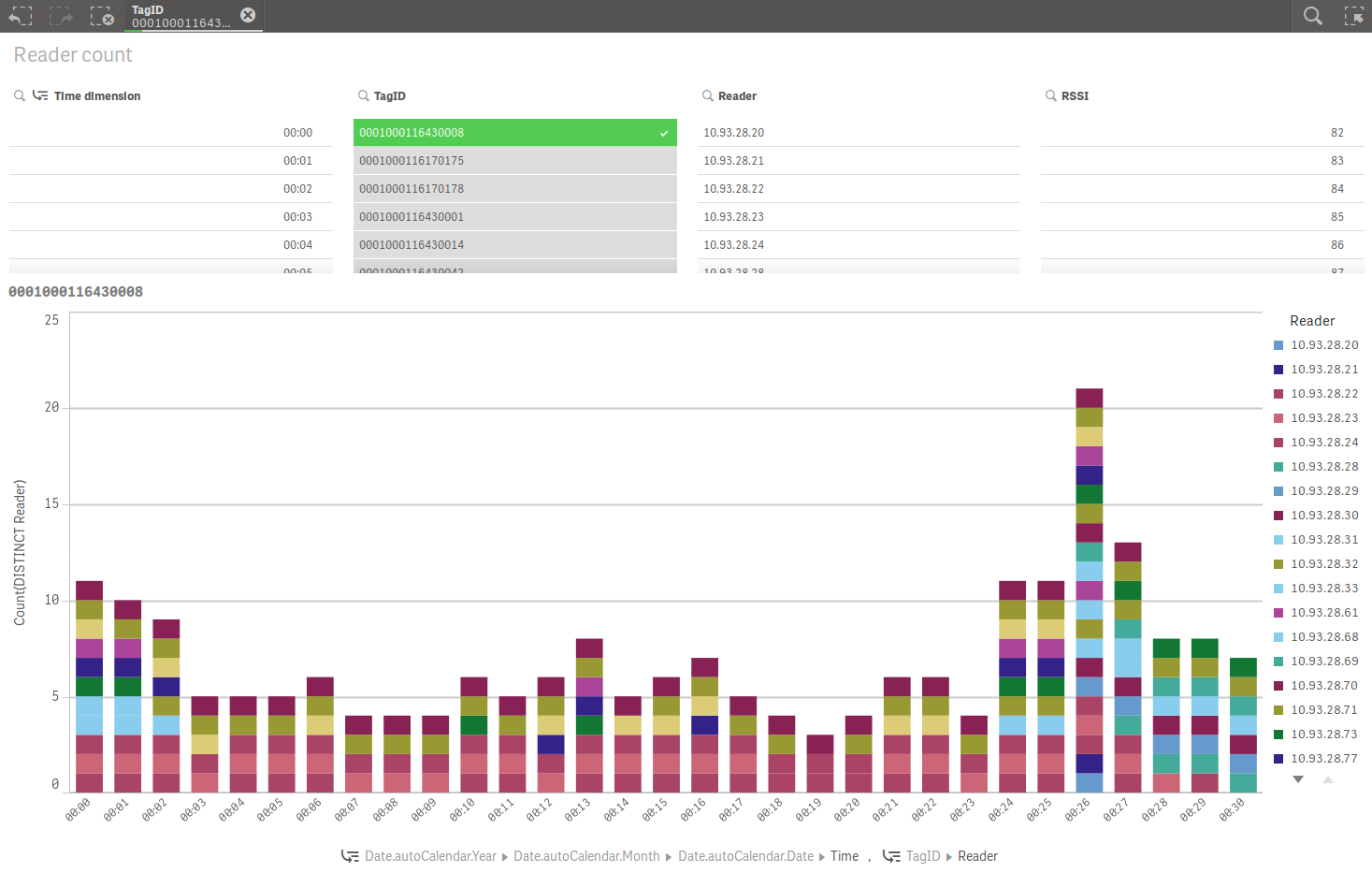Click TagID filter pane header
The height and width of the screenshot is (873, 1372).
point(390,95)
